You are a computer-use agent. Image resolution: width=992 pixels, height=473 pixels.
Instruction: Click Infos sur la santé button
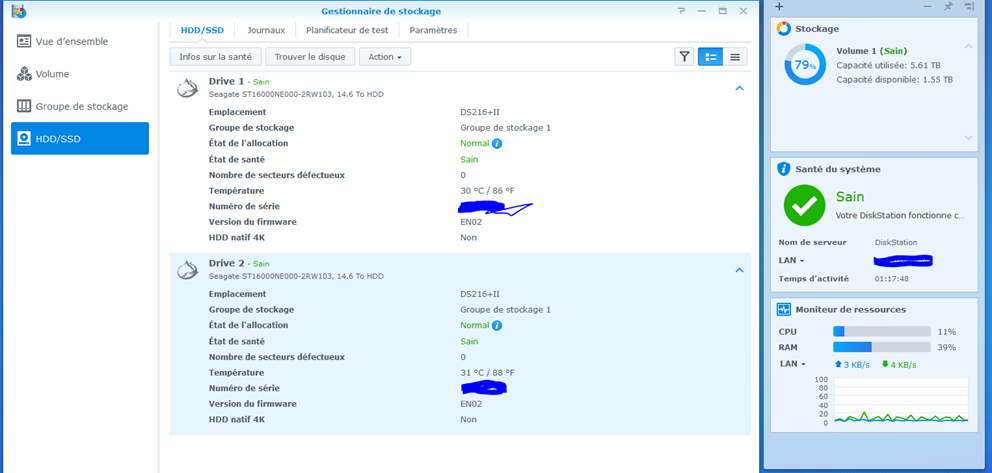(216, 57)
